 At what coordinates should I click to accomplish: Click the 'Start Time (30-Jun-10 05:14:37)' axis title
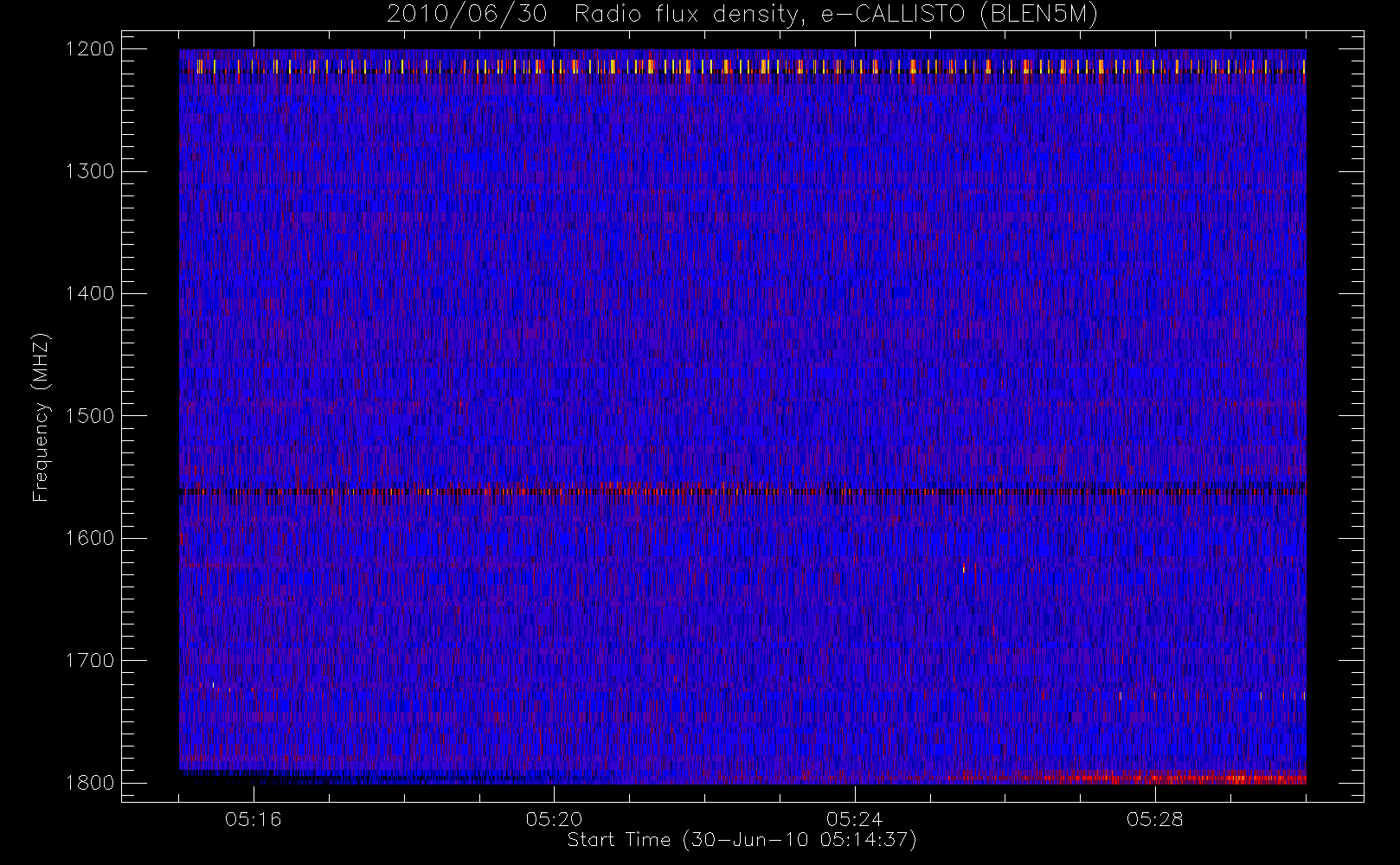[742, 840]
